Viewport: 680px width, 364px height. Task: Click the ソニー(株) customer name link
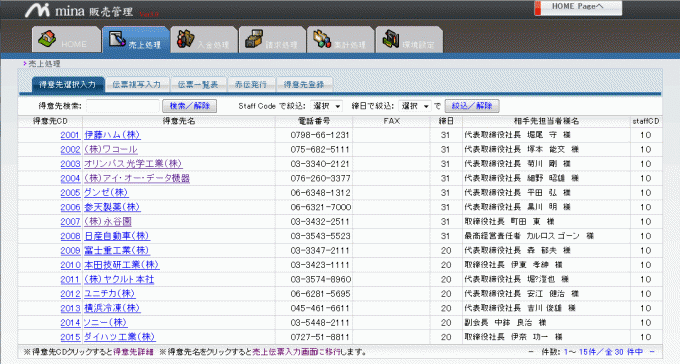click(x=105, y=322)
